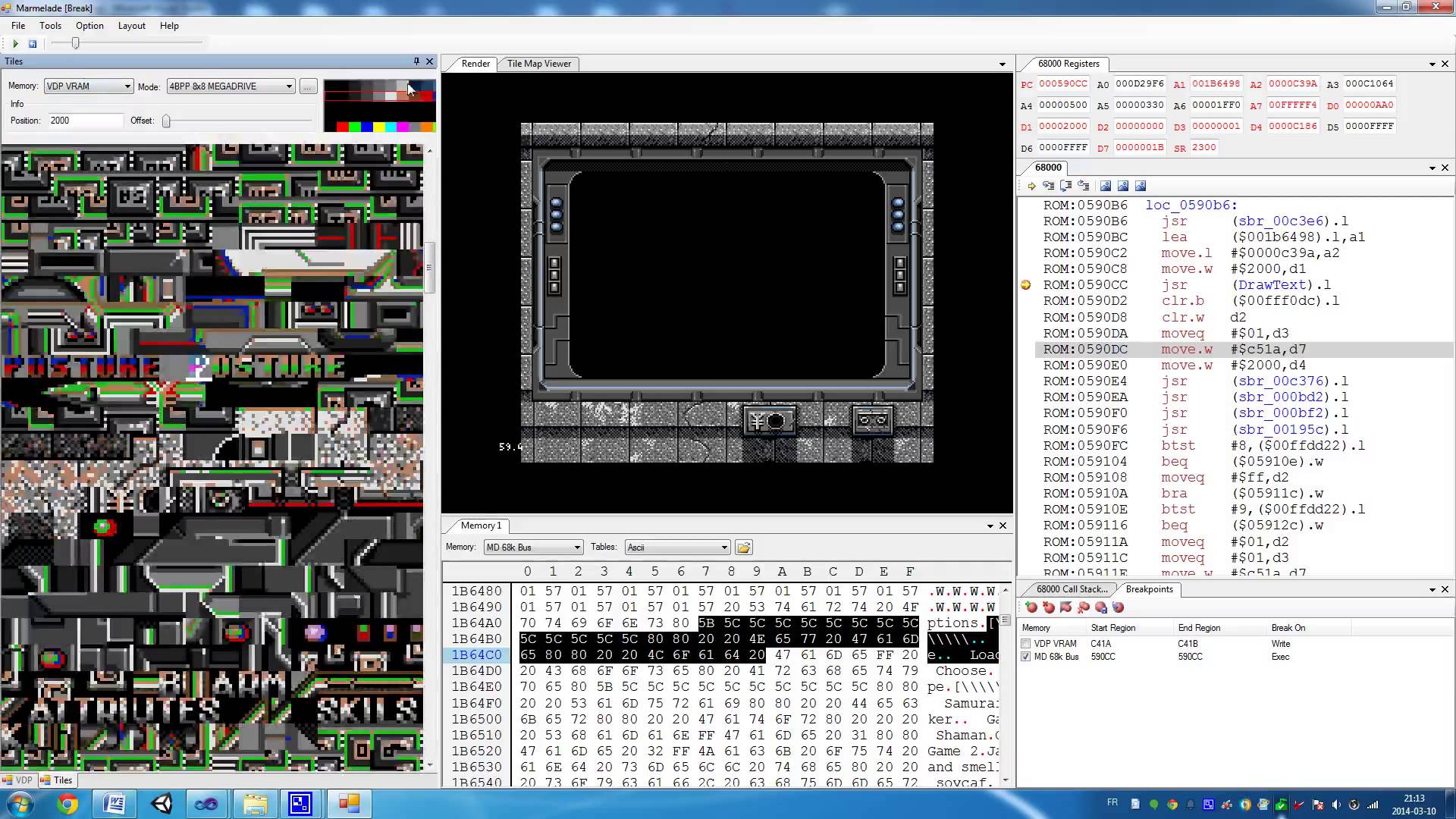Open the 68000 disassembly panel dropdown arrow

tap(1432, 168)
